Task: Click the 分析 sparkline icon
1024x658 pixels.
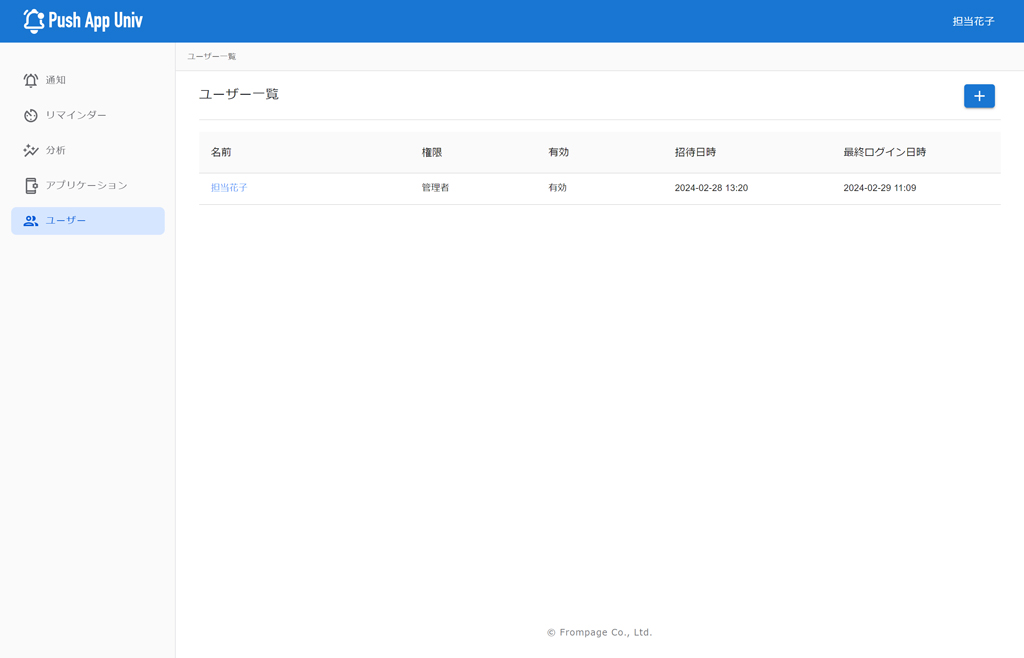Action: 31,151
